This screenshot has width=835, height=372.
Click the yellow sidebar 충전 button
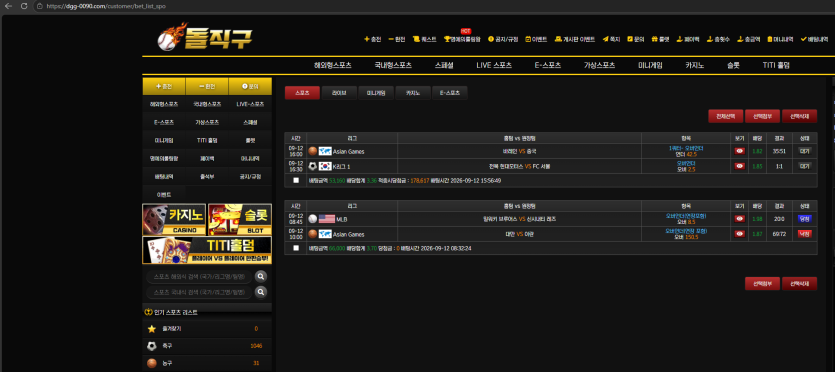point(164,86)
